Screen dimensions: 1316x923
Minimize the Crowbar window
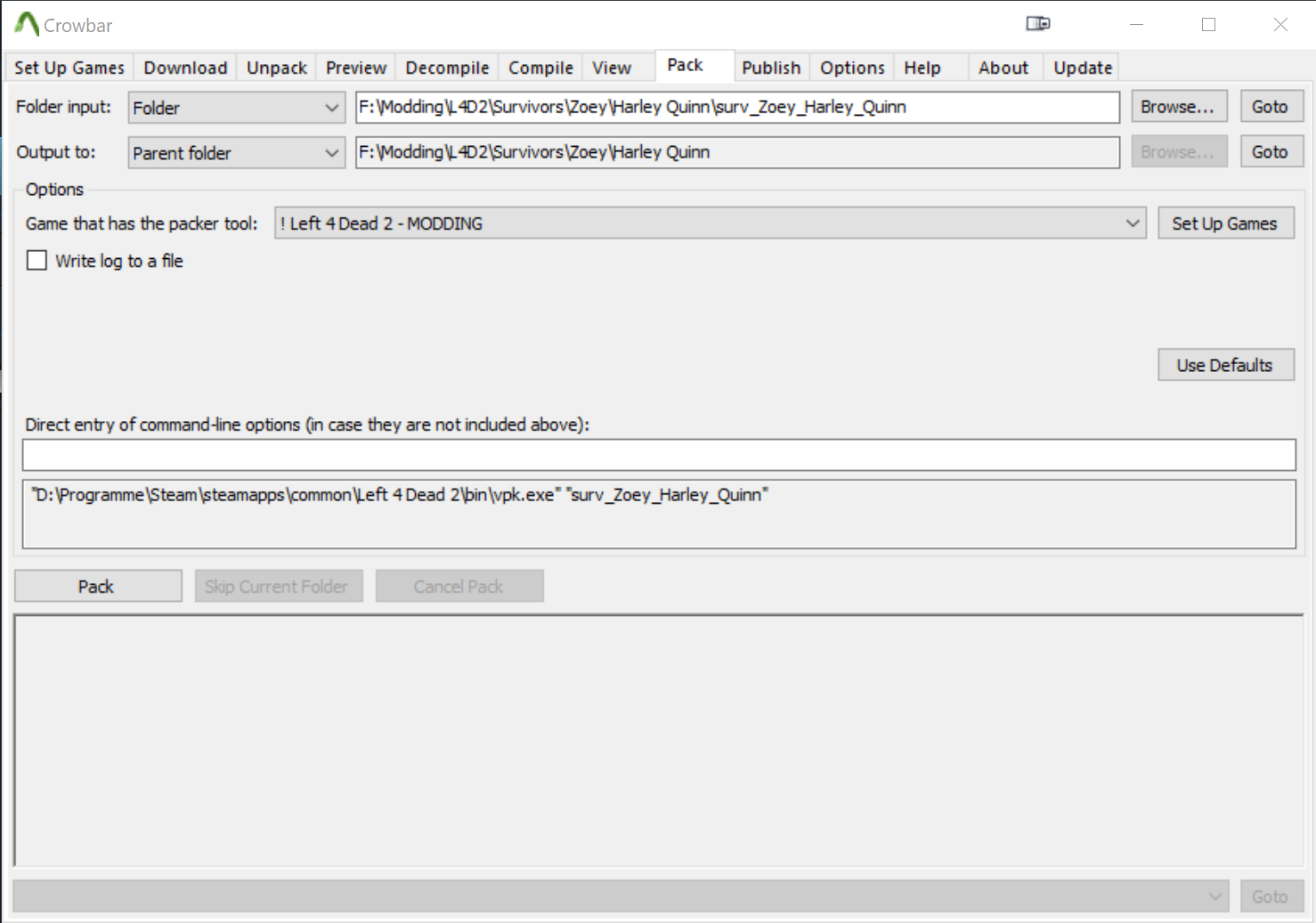tap(1136, 25)
